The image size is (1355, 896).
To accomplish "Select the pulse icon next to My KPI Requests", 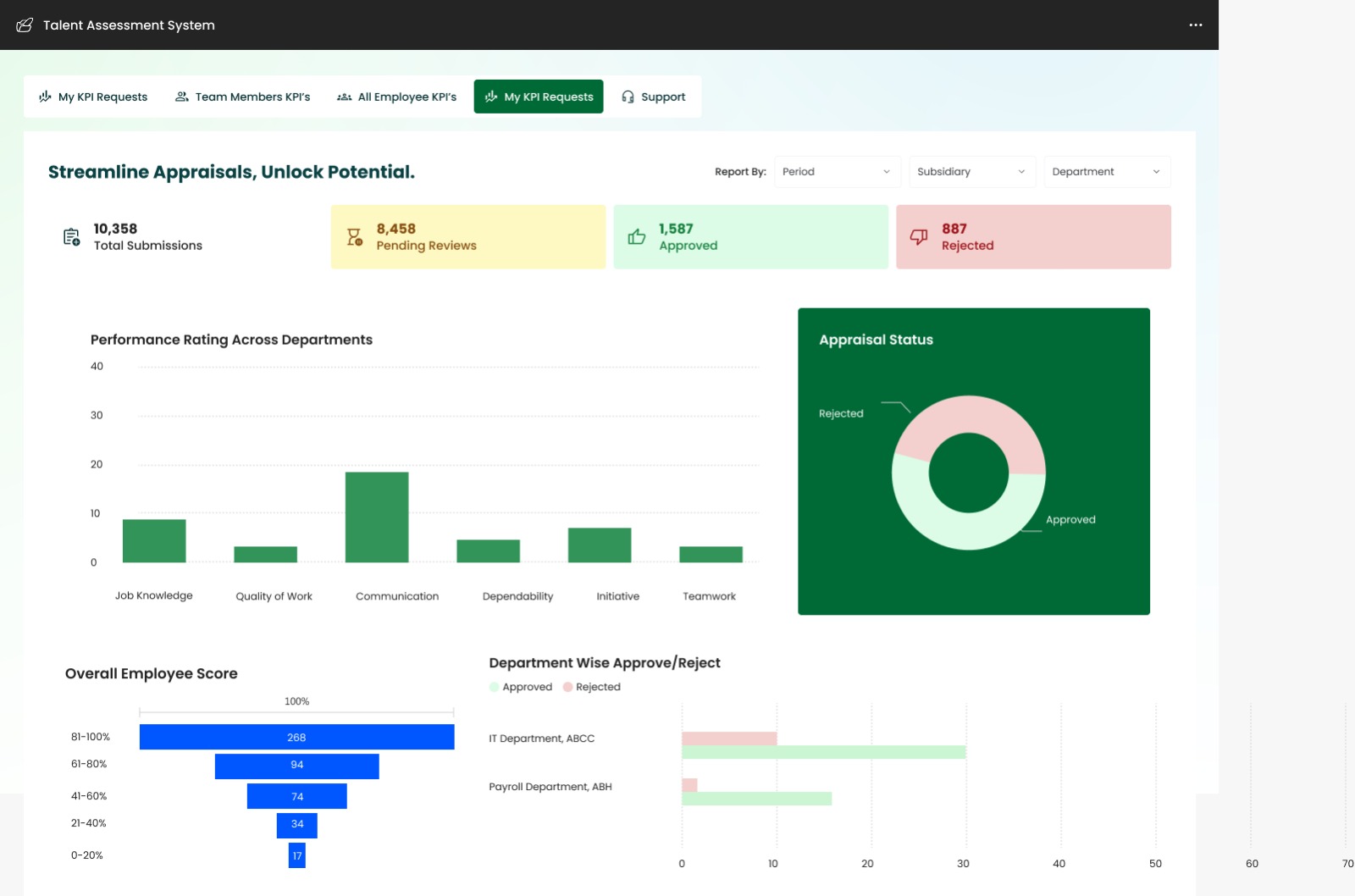I will (x=44, y=97).
